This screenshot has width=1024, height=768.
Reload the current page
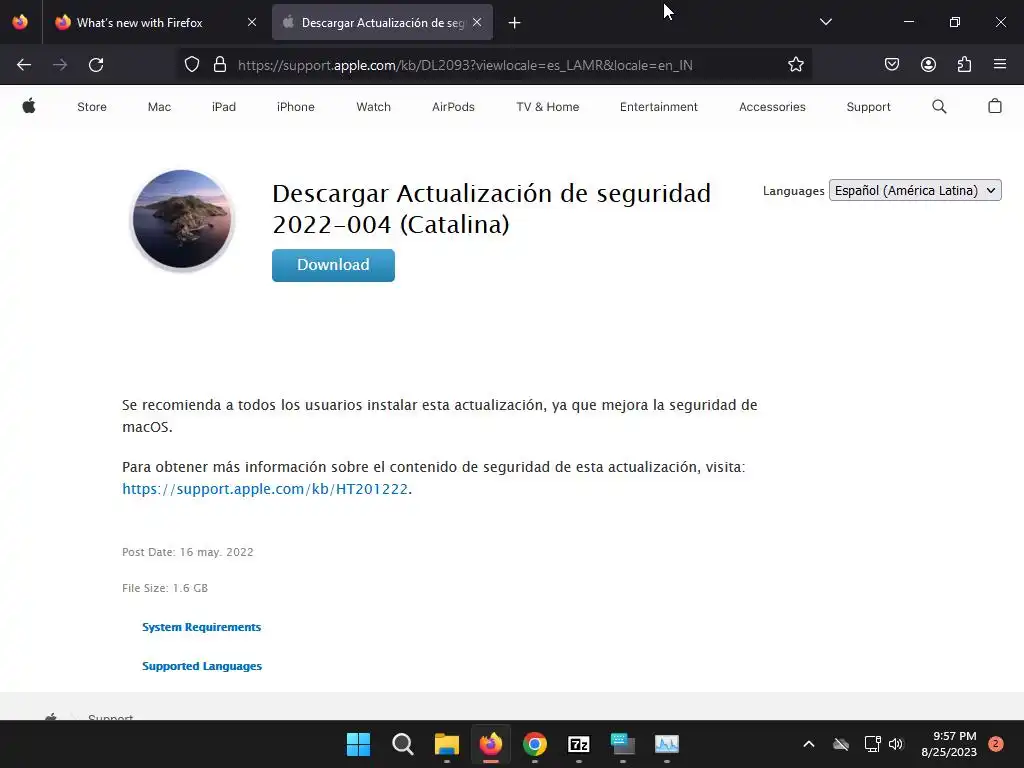click(x=96, y=65)
